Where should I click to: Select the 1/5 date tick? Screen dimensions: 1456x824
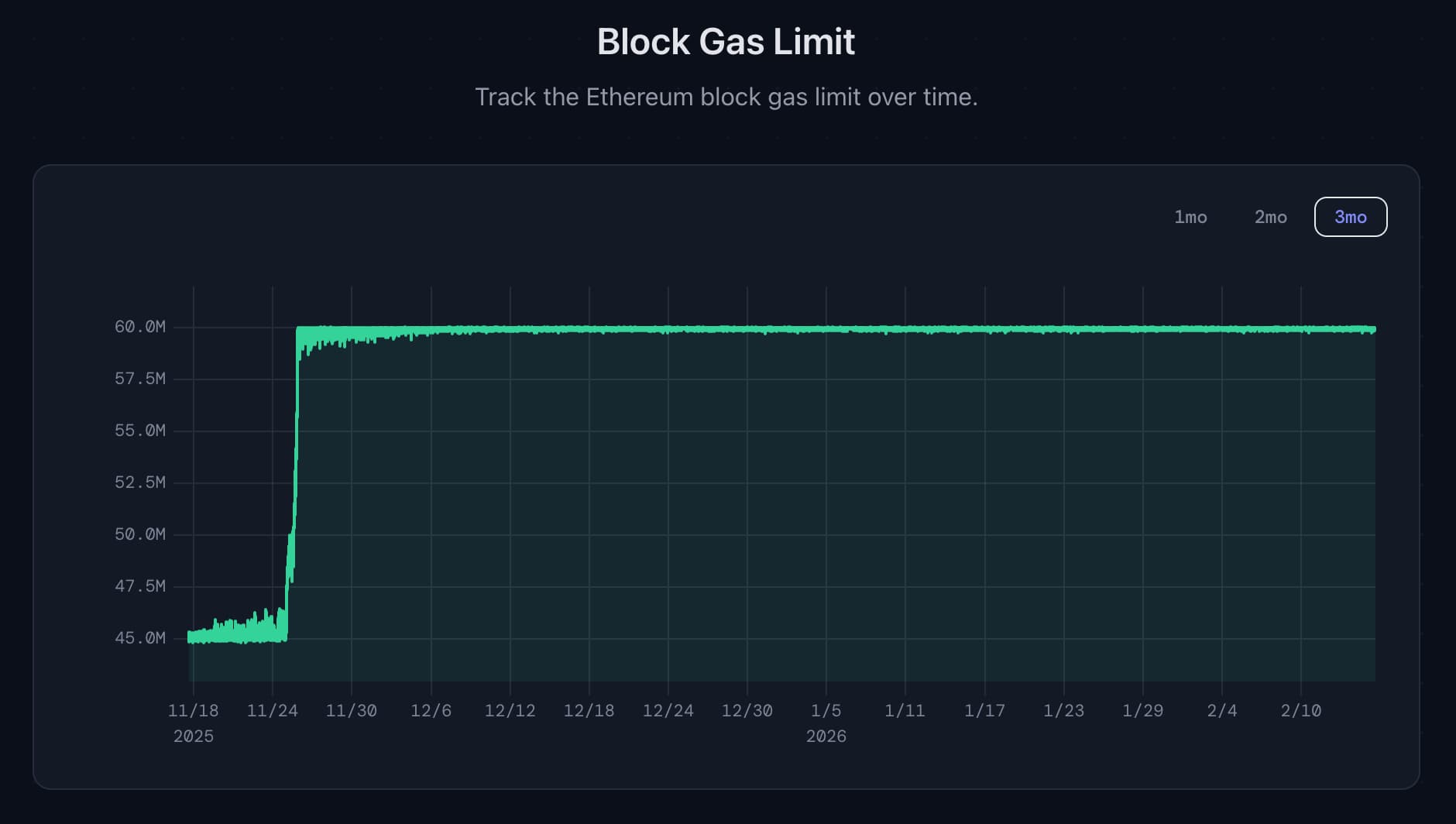pyautogui.click(x=826, y=710)
